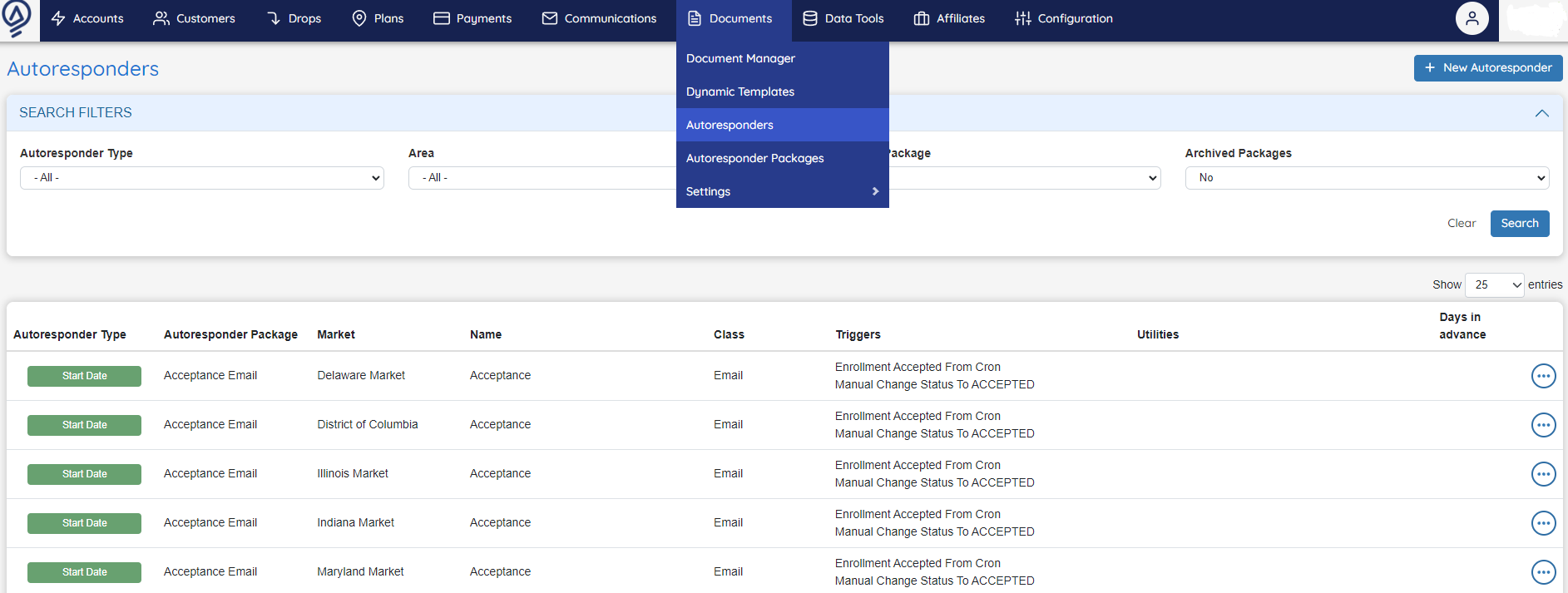Open the Customers menu label
This screenshot has width=1568, height=593.
205,18
